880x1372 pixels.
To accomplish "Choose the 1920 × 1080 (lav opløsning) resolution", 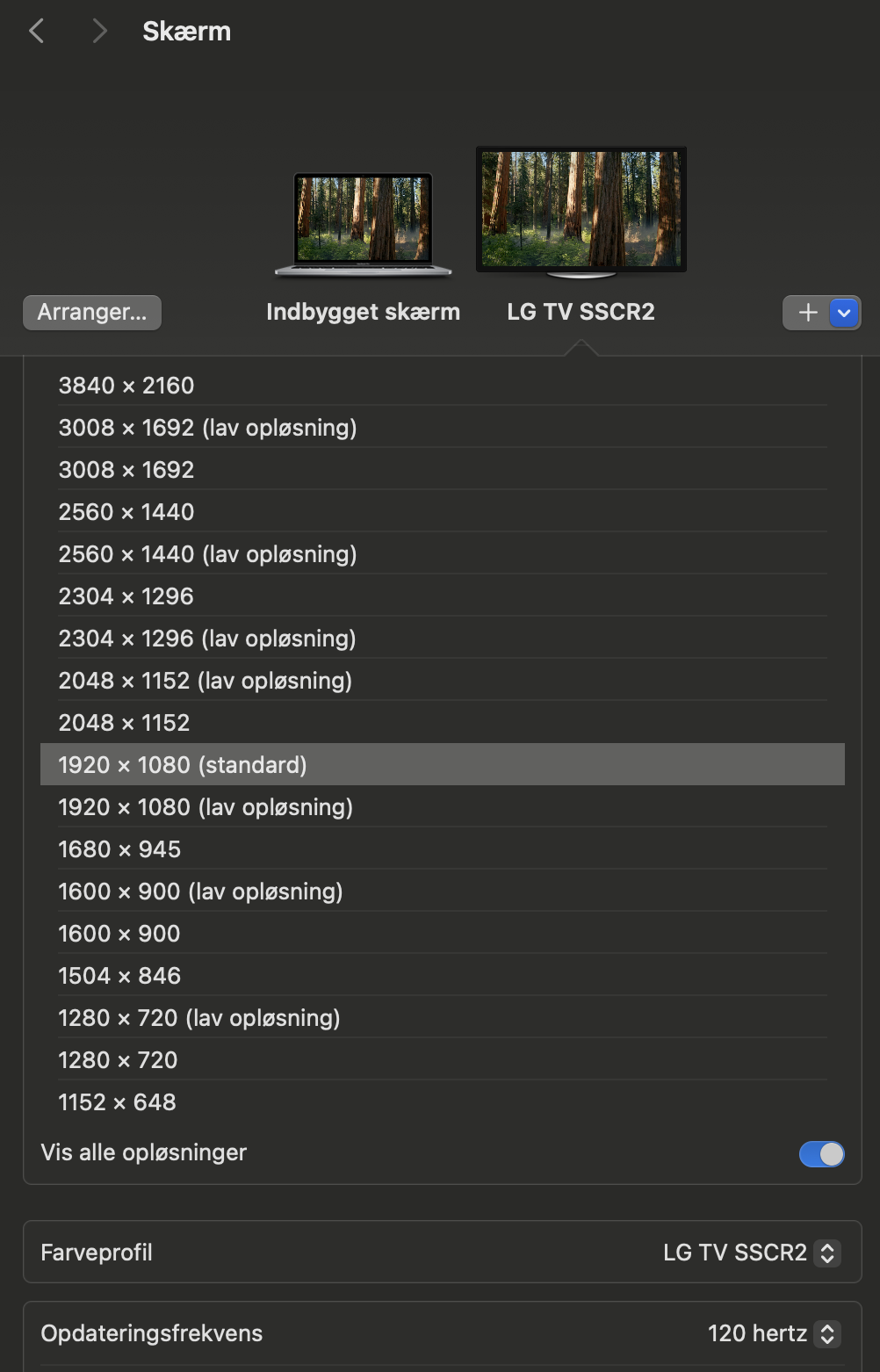I will click(x=206, y=807).
